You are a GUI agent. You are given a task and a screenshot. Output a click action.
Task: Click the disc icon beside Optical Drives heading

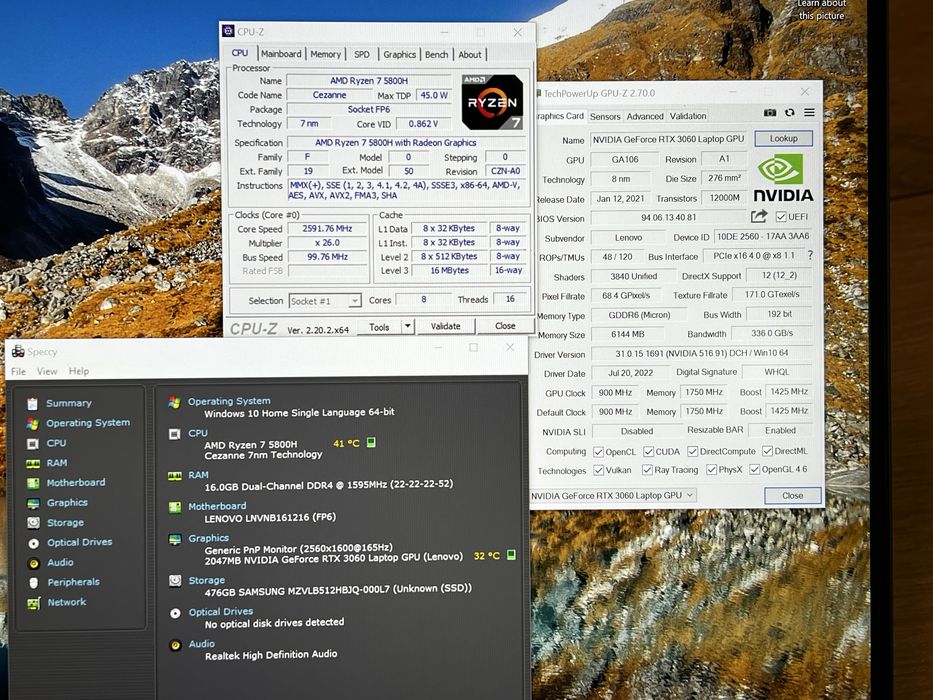tap(175, 613)
